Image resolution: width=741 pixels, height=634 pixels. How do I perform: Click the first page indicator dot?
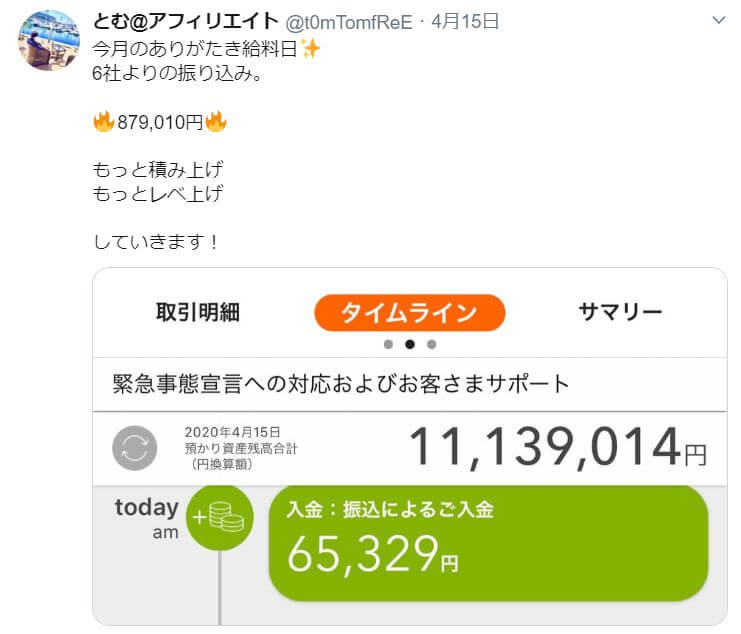(x=388, y=344)
